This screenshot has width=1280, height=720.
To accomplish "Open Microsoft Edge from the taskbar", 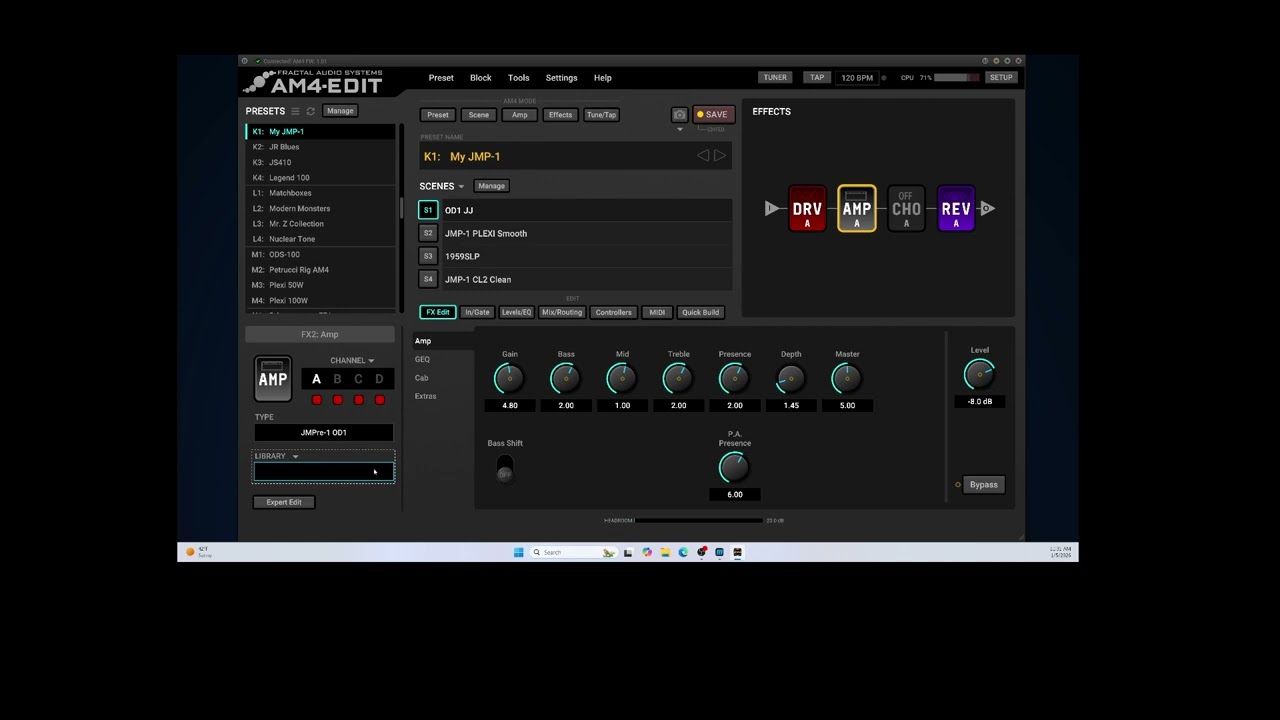I will point(683,552).
